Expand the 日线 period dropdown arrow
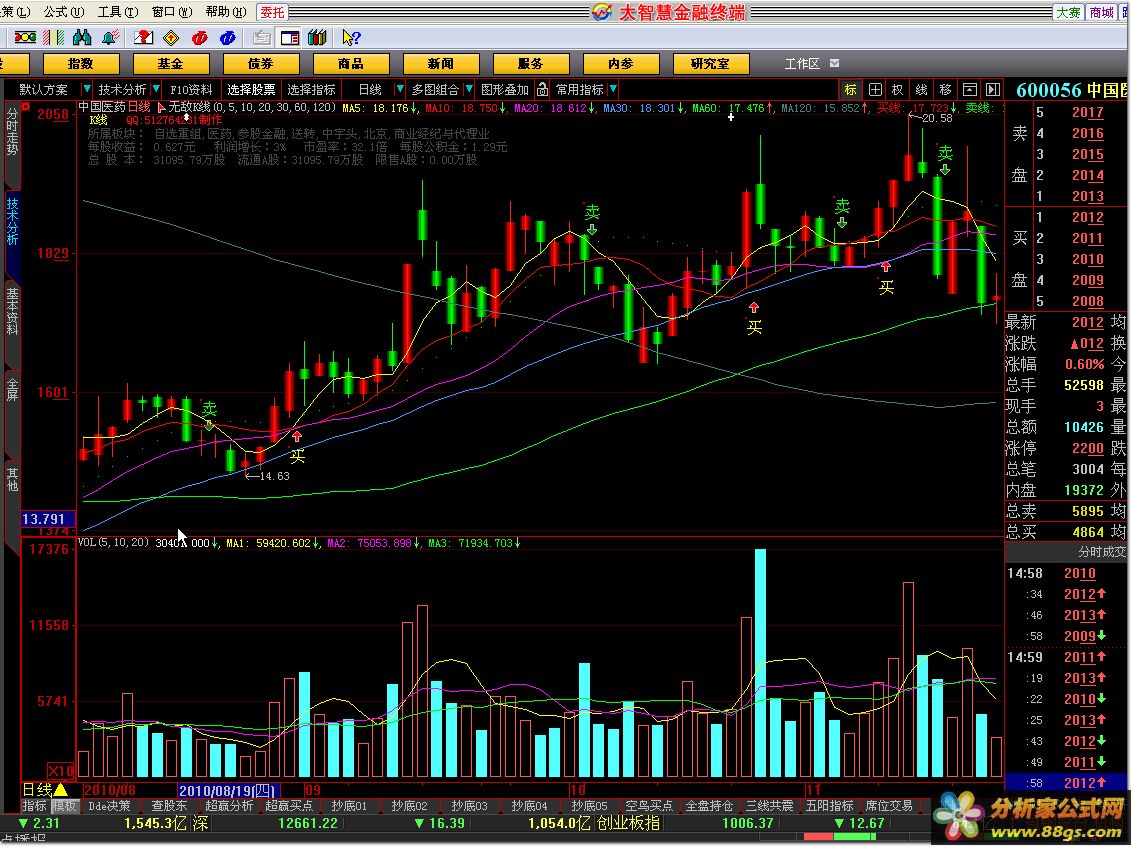 click(x=399, y=89)
